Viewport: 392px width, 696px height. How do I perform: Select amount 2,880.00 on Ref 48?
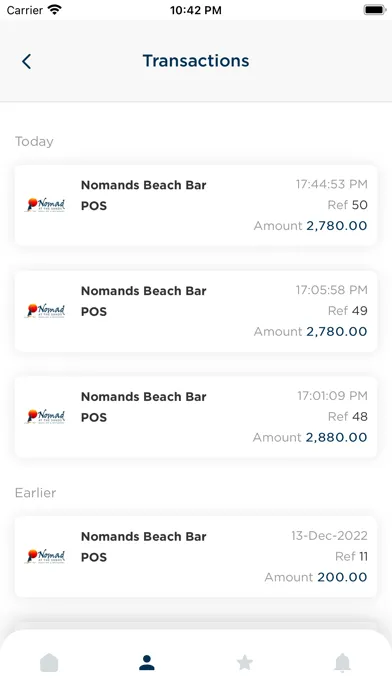coord(336,437)
